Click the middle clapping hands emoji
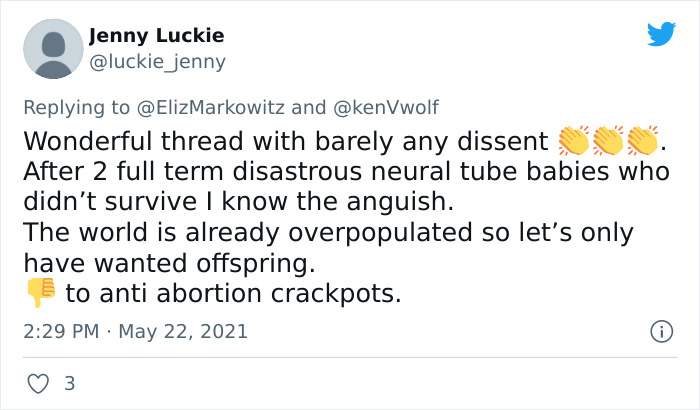The width and height of the screenshot is (700, 410). 608,141
